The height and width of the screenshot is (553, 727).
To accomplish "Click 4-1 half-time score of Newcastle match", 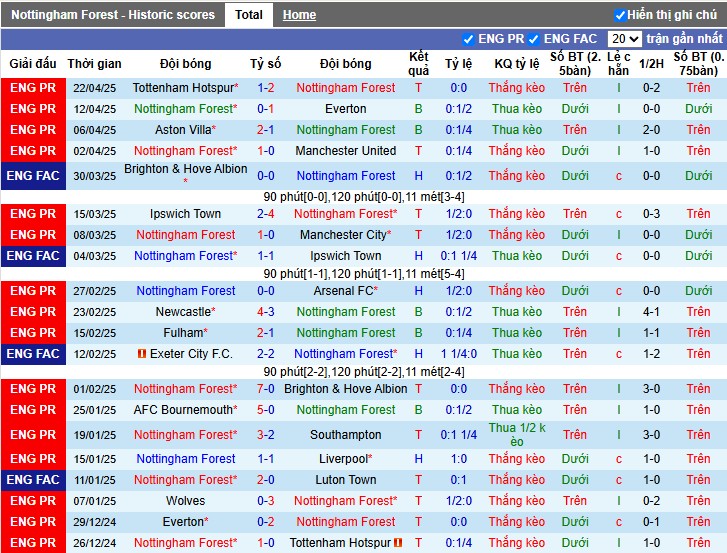I will (x=651, y=311).
